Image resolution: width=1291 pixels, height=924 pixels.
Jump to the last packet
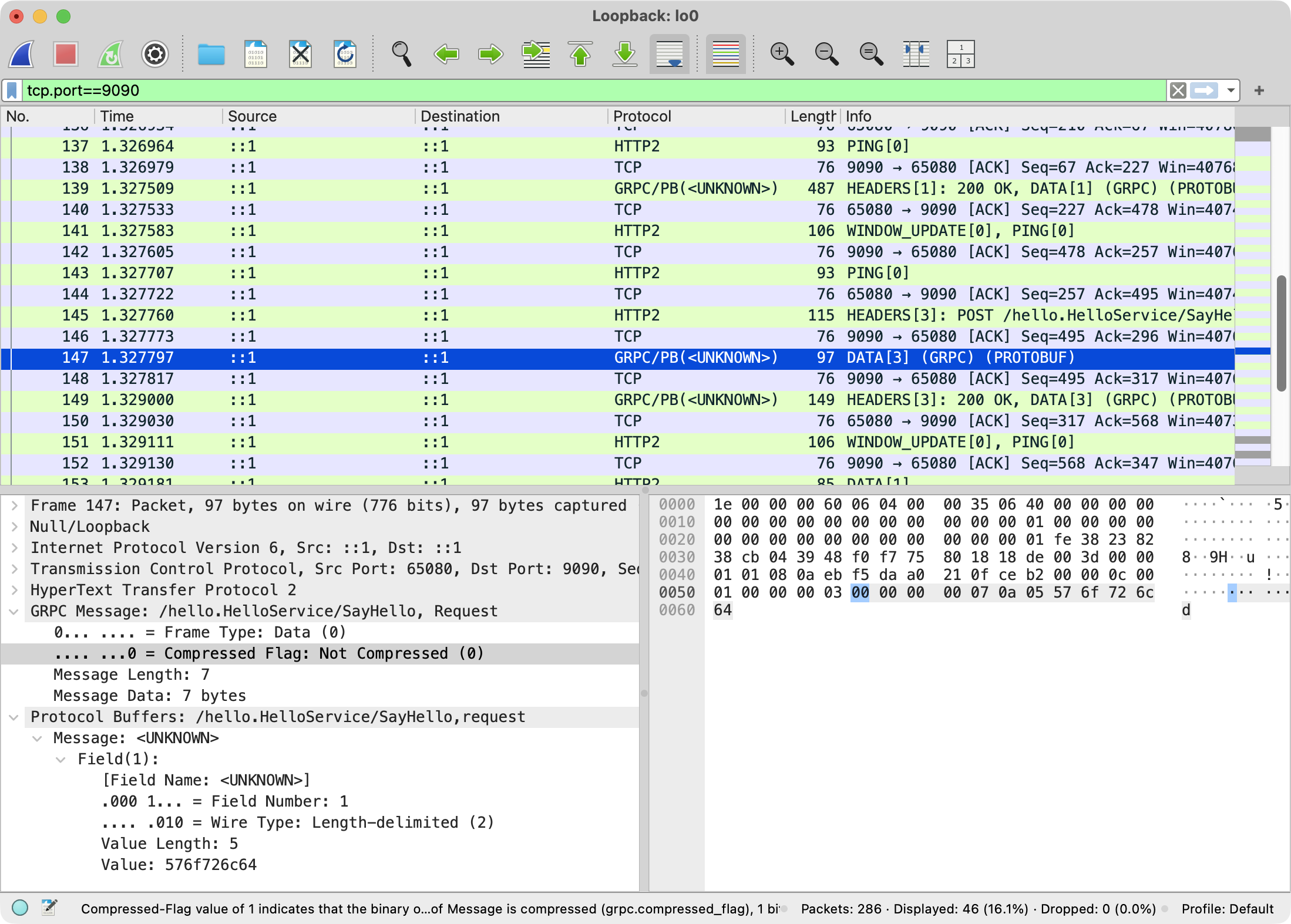(625, 55)
